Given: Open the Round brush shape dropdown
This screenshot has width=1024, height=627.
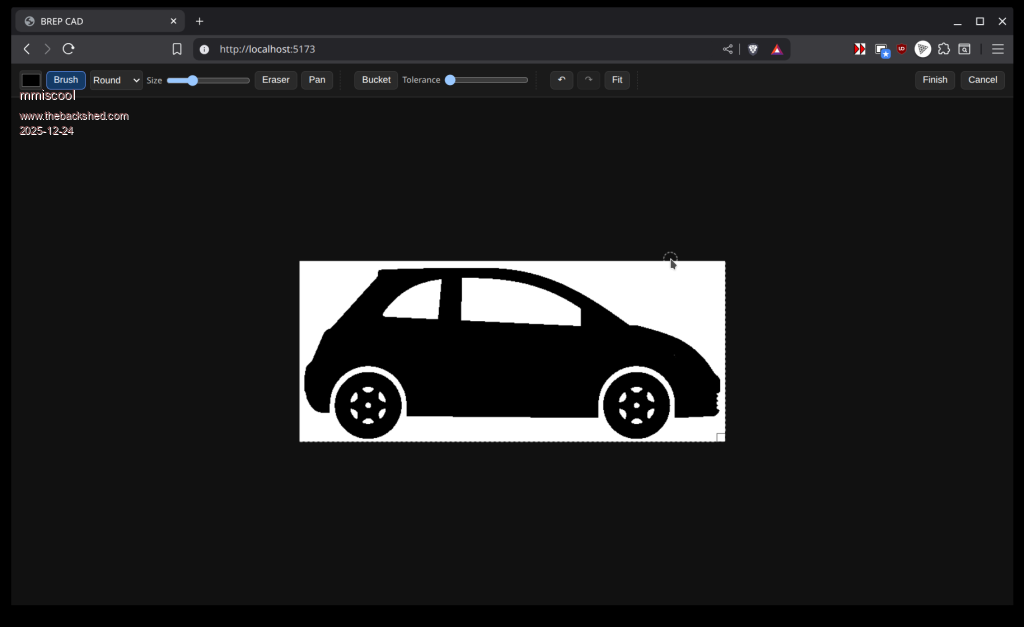Looking at the screenshot, I should (116, 80).
